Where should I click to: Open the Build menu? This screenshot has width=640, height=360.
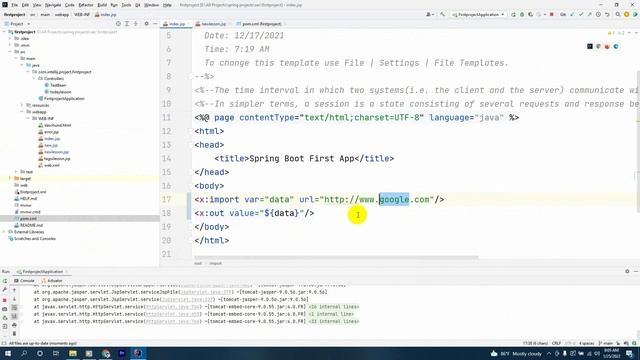[102, 5]
